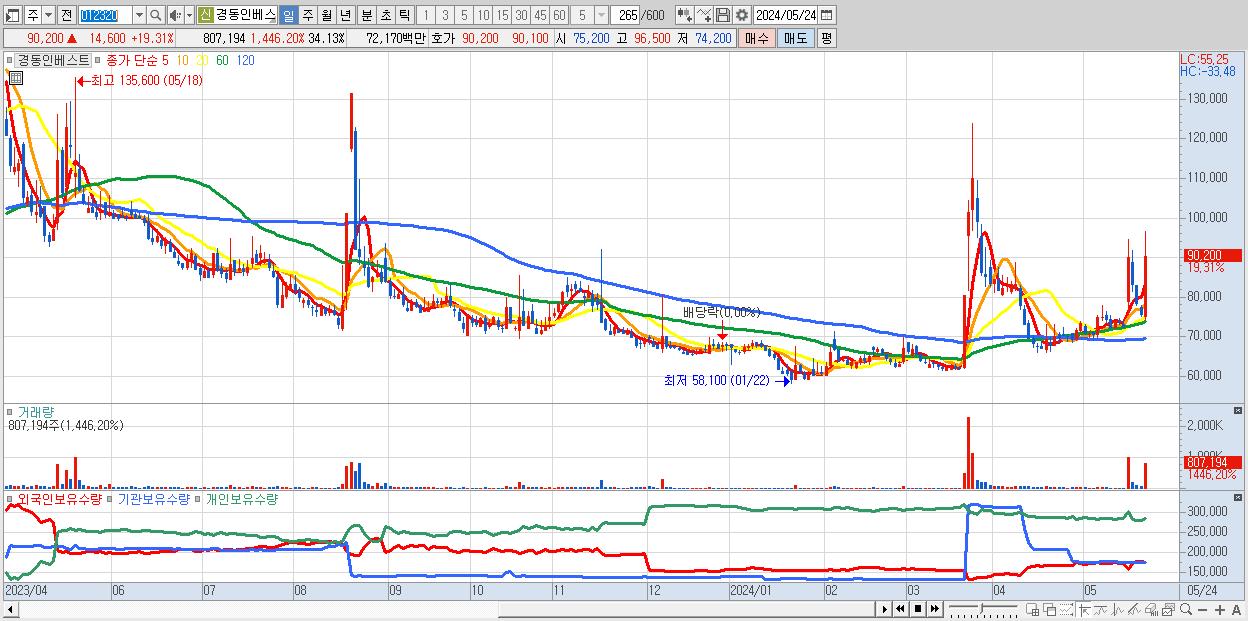Open chart settings gear icon
This screenshot has height=621, width=1248.
(742, 15)
